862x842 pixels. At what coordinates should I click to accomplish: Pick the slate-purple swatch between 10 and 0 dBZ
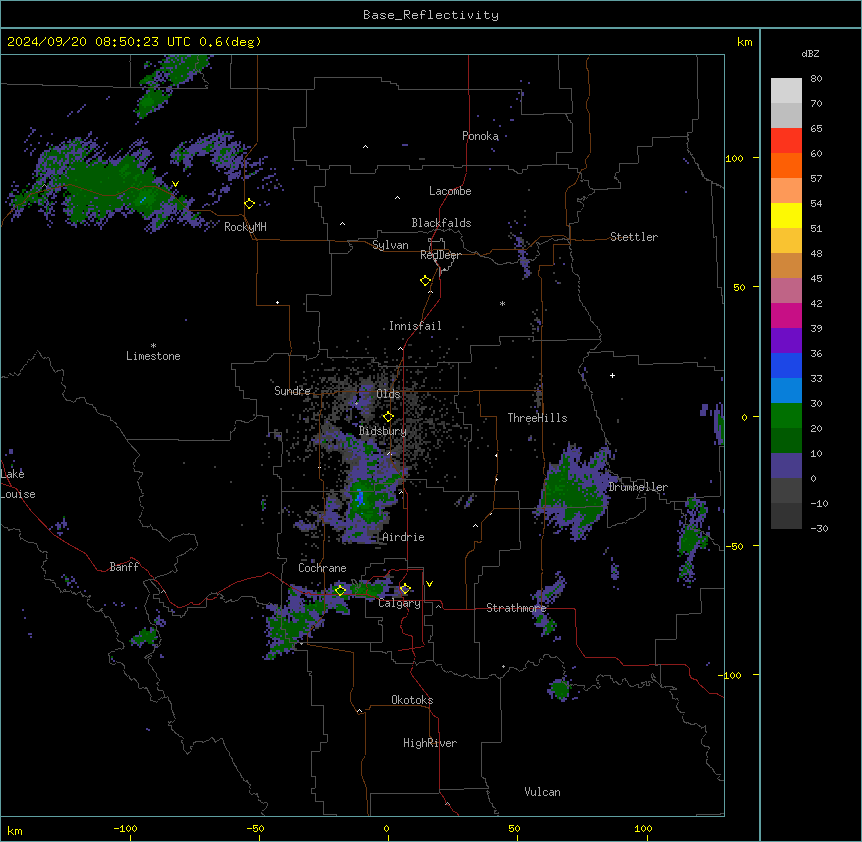786,466
